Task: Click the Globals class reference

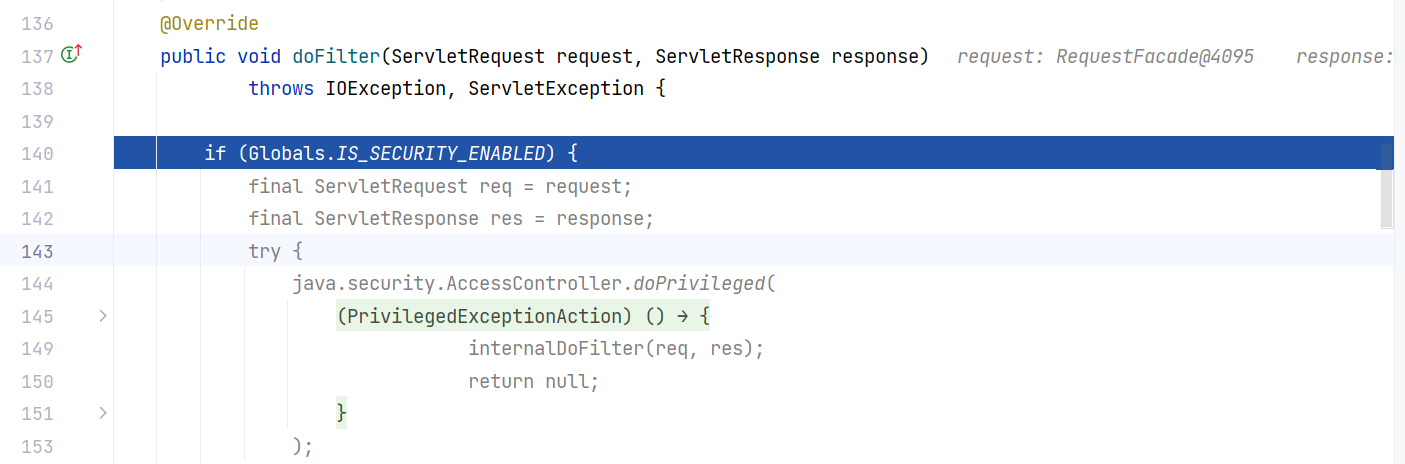Action: (x=281, y=154)
